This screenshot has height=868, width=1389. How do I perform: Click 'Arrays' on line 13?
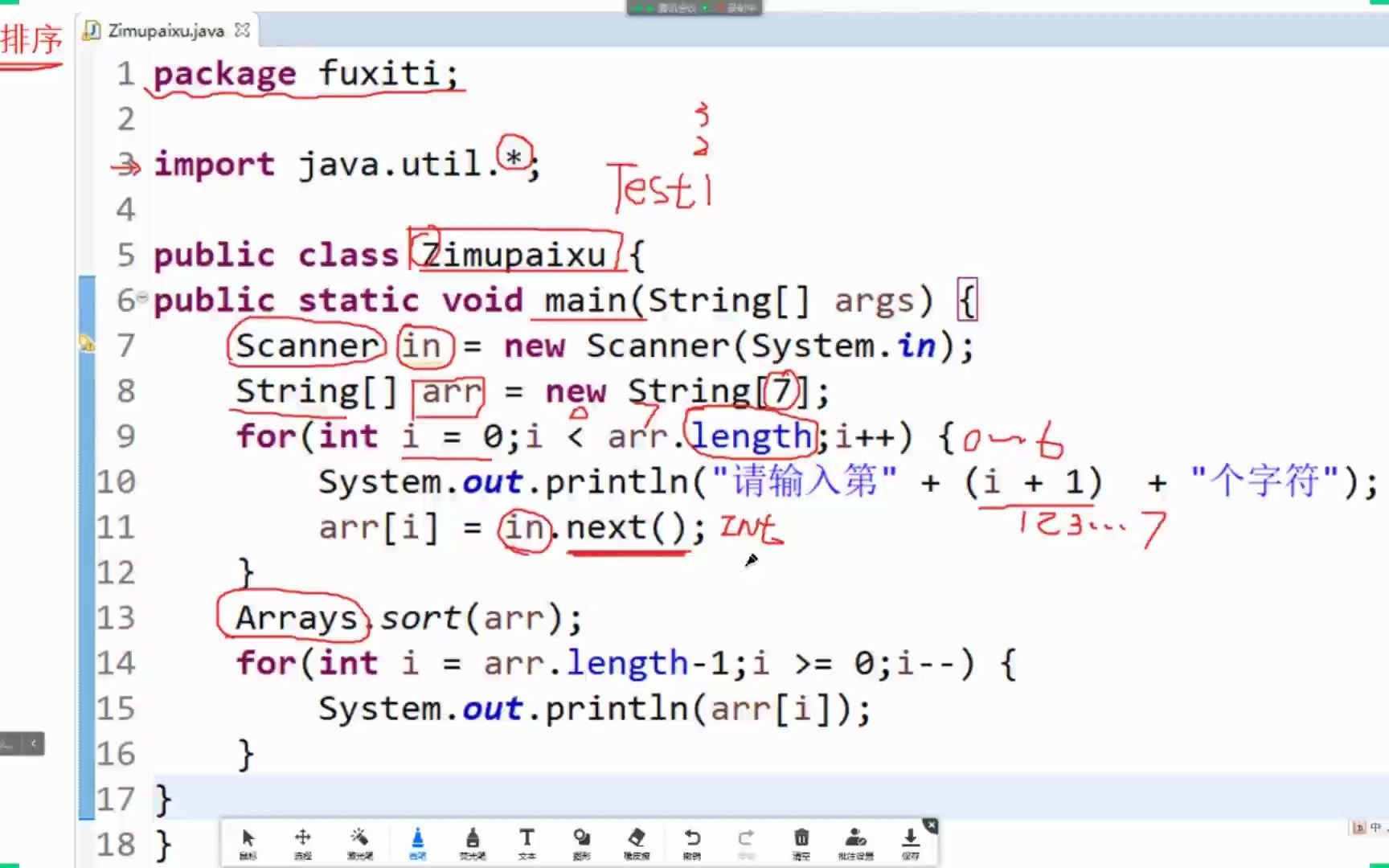[x=296, y=618]
